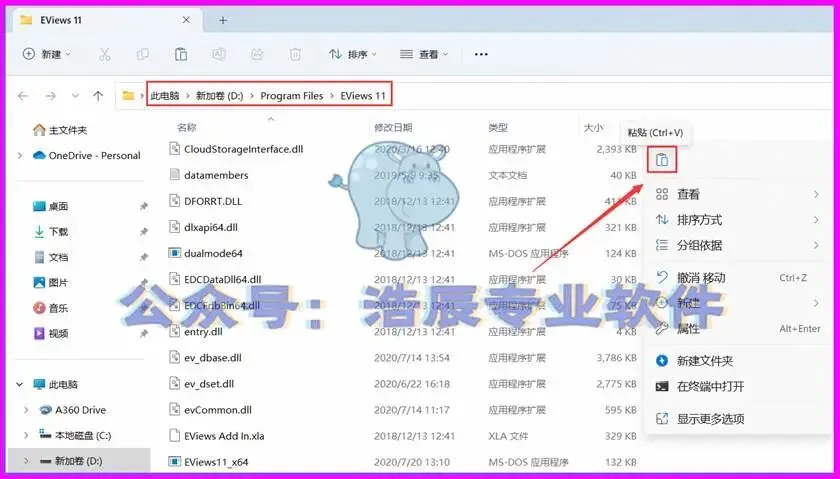Click 此电脑 in the address breadcrumb
This screenshot has height=479, width=840.
(165, 96)
